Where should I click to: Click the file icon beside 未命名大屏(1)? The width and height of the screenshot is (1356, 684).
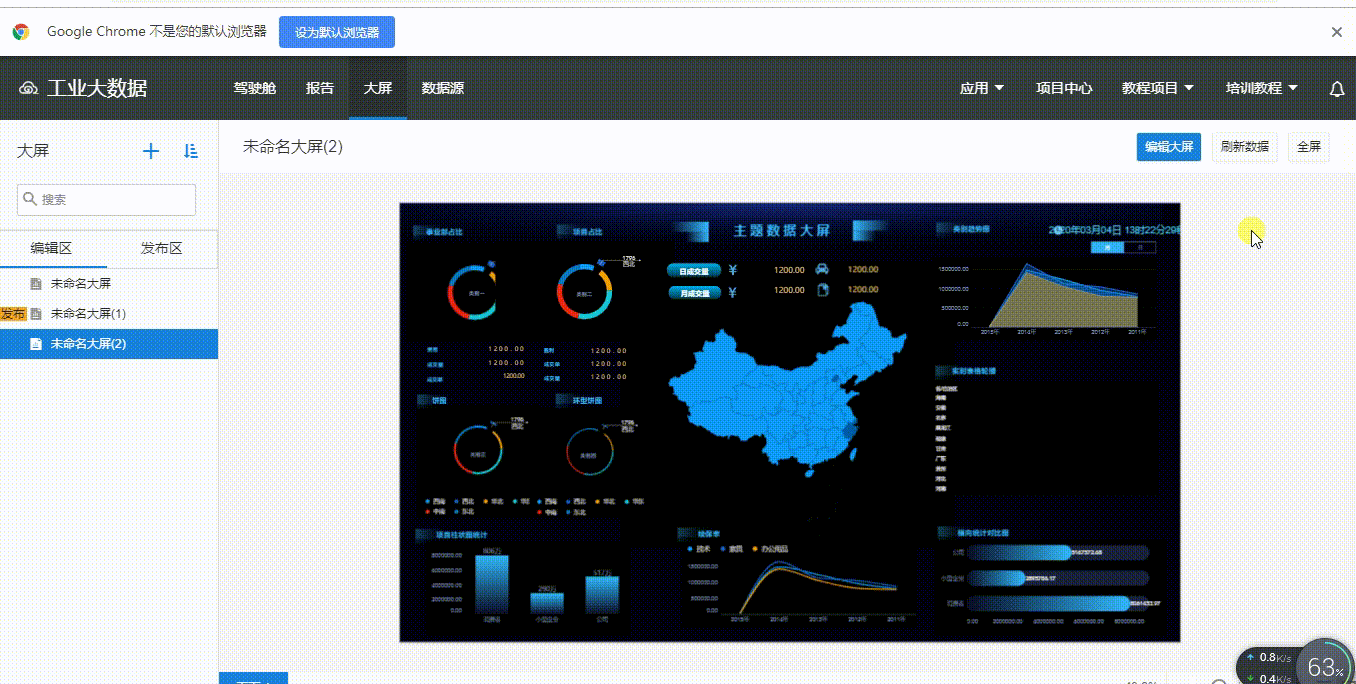point(37,314)
